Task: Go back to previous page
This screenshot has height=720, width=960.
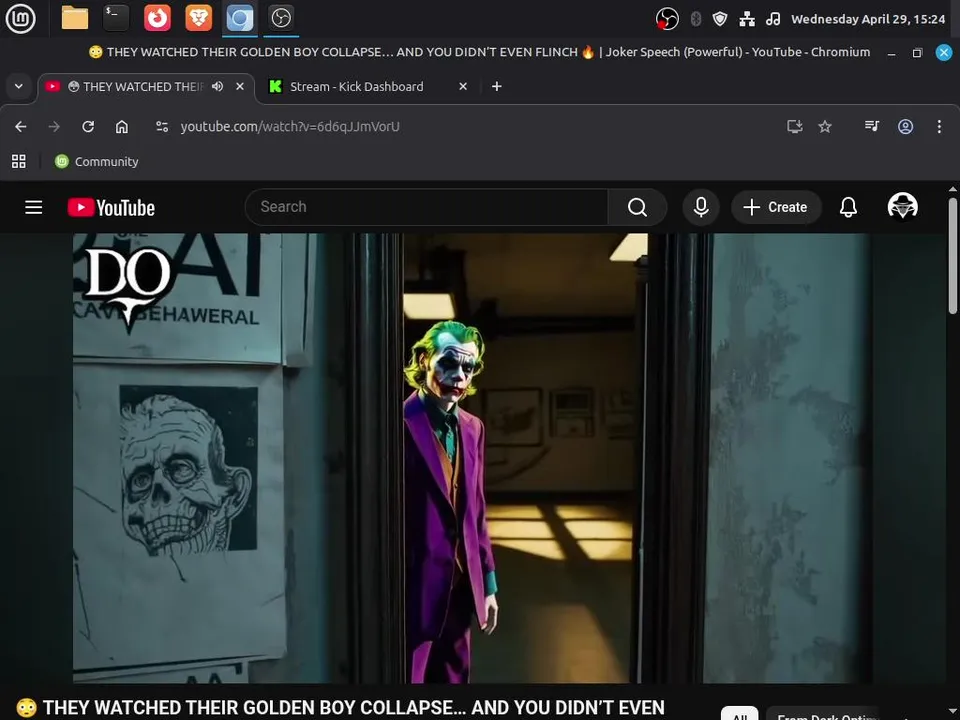Action: point(21,127)
